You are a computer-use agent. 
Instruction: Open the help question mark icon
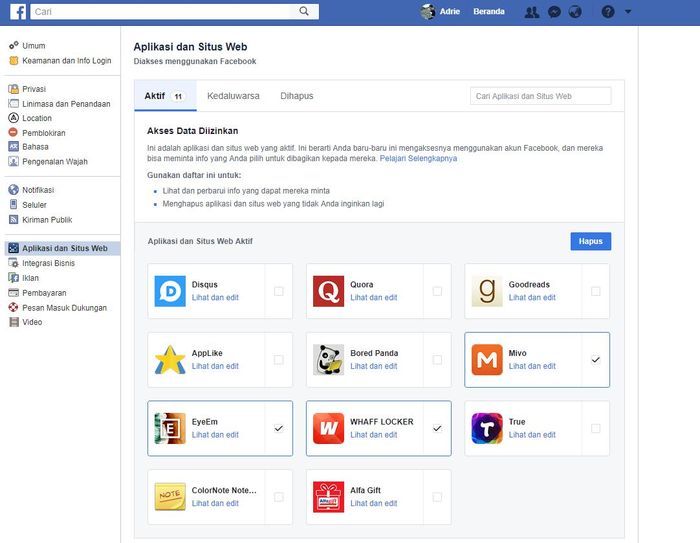[x=608, y=12]
